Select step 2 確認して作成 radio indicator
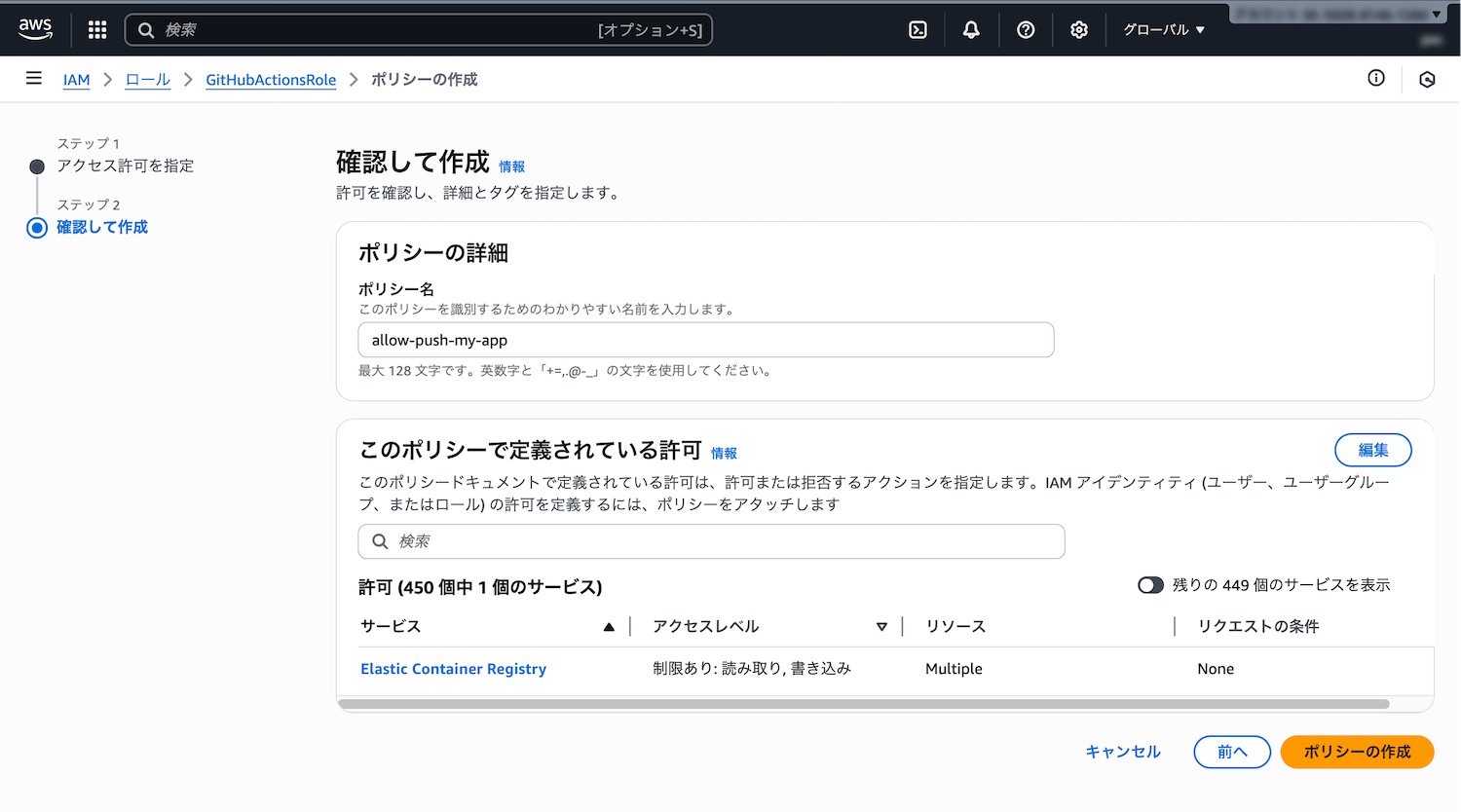 point(37,228)
